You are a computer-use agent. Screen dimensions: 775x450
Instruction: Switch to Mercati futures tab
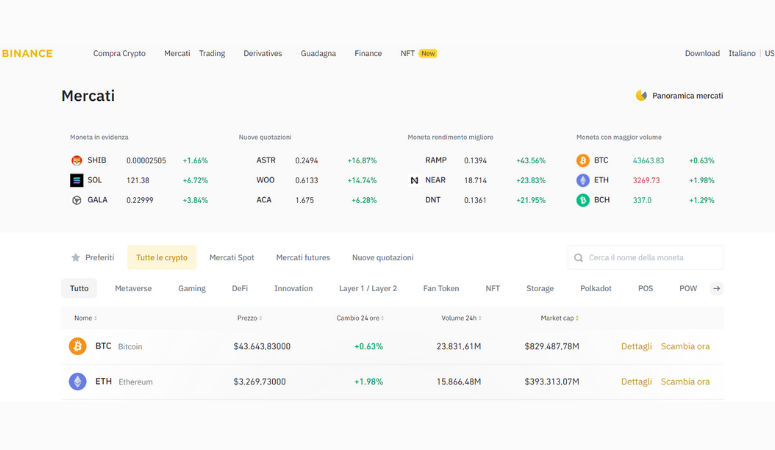point(303,257)
